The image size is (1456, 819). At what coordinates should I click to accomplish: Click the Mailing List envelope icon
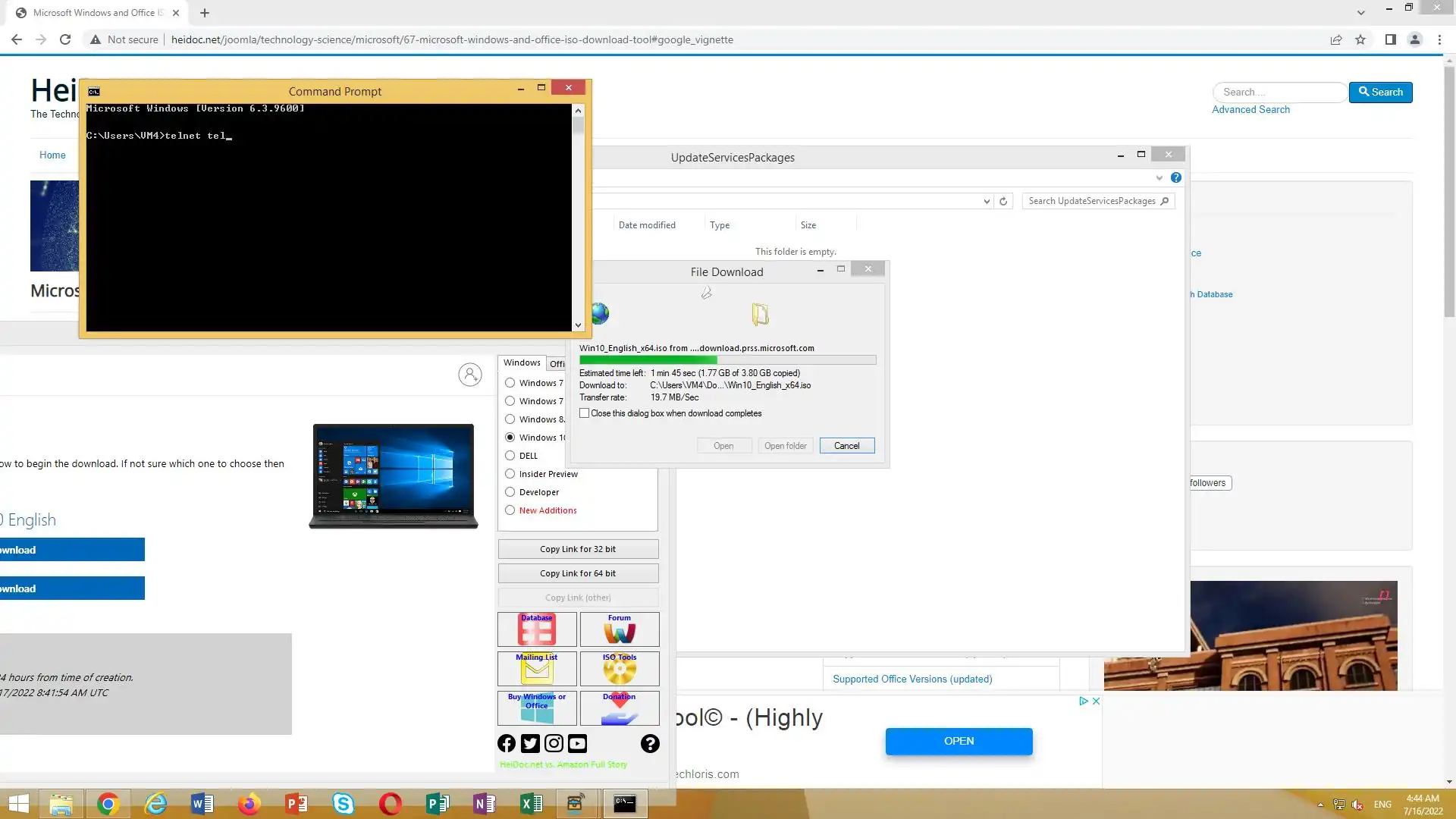(x=536, y=669)
